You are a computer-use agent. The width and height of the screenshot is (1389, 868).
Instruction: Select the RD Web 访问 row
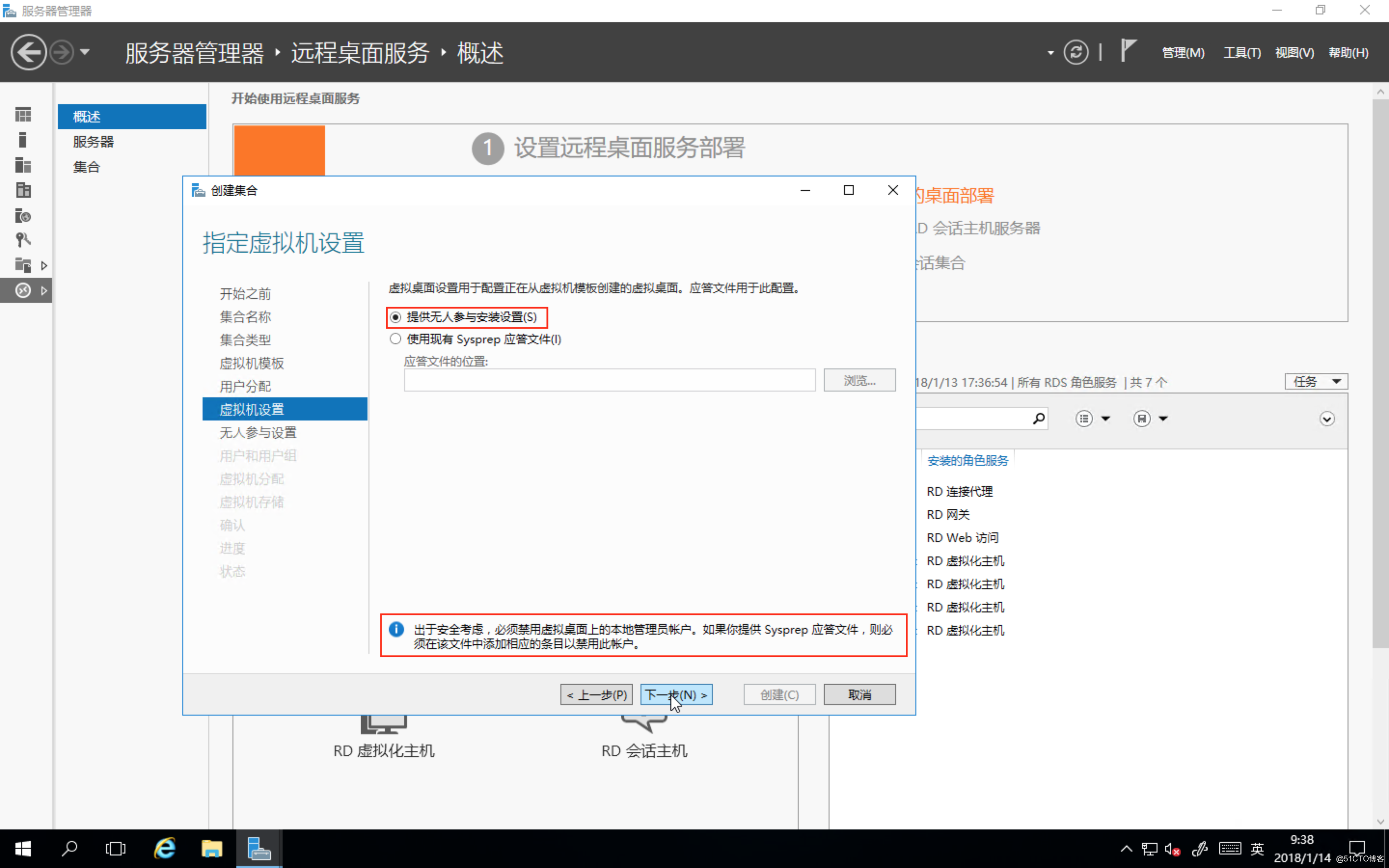coord(963,538)
